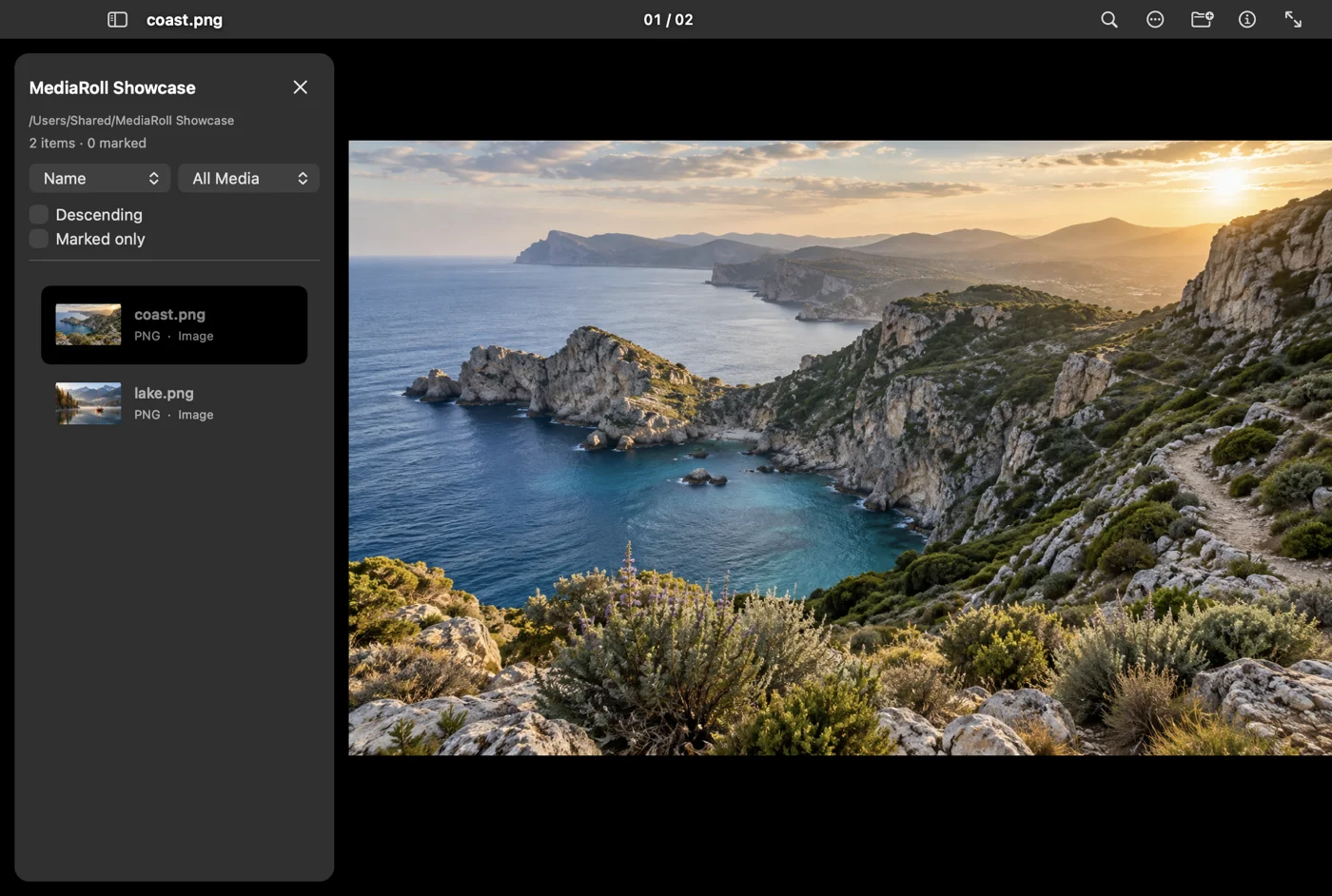Enter fullscreen with the expand arrows icon
Screen dimensions: 1332x896
(x=1293, y=19)
